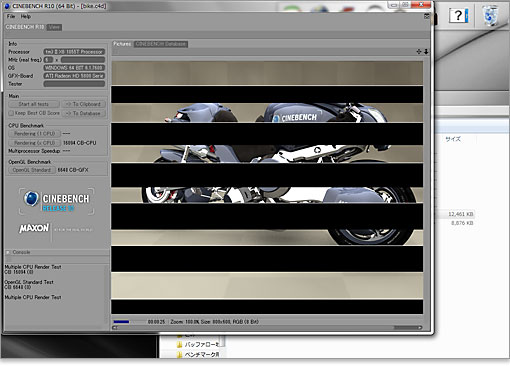Run the Rendering (1 CPU) test
Viewport: 510px width, 366px height.
pos(34,134)
